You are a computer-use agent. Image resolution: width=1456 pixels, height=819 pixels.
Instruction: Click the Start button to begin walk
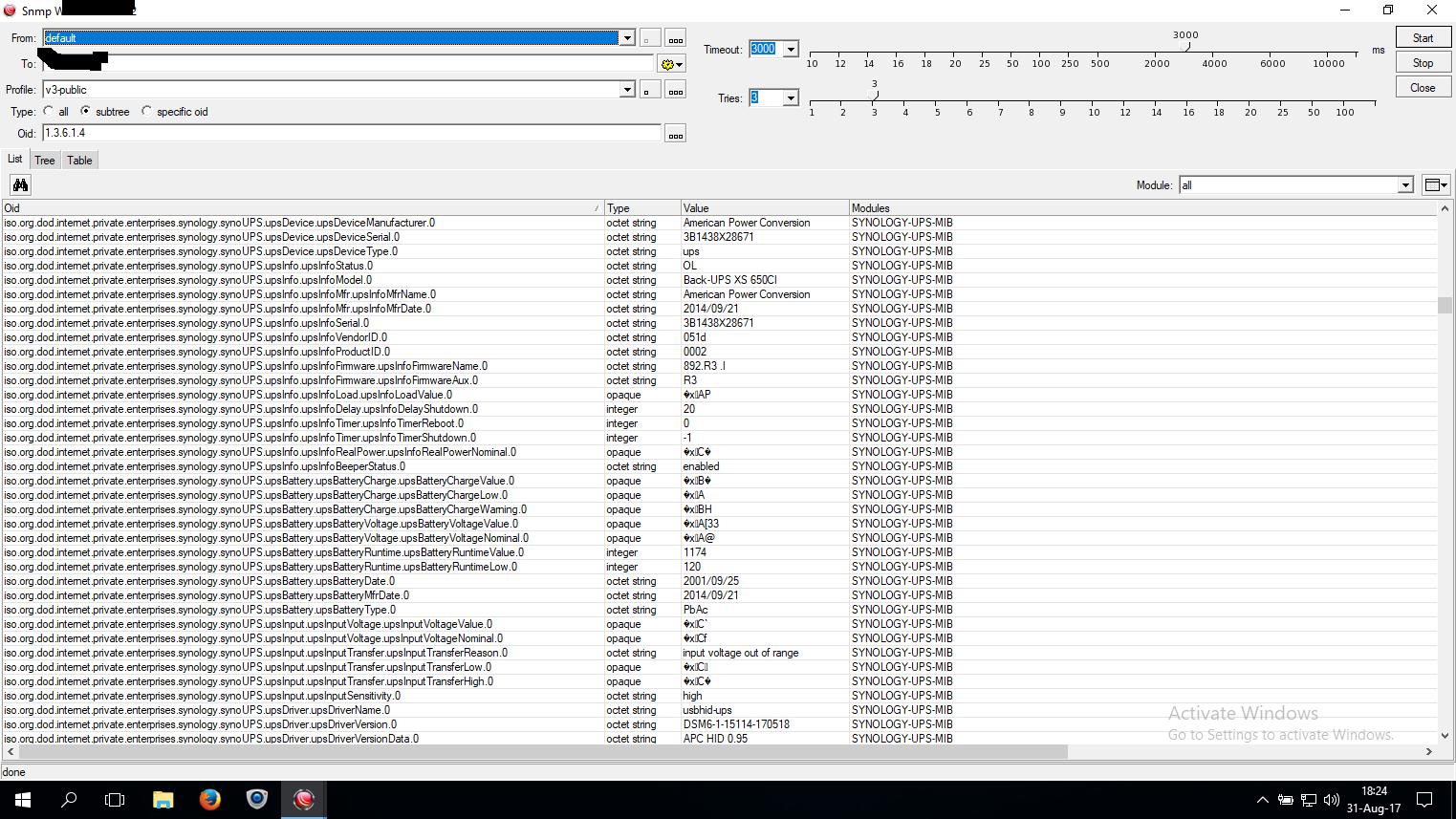coord(1423,38)
